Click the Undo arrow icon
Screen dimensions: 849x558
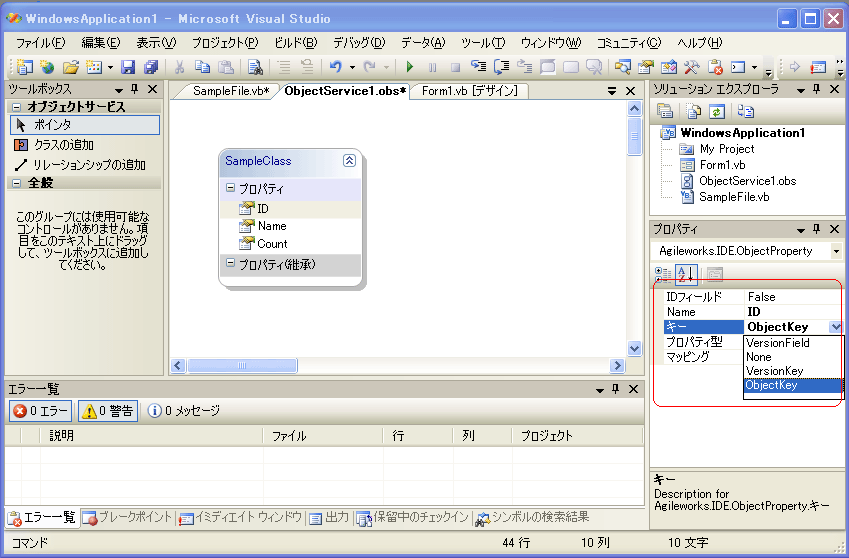(336, 67)
